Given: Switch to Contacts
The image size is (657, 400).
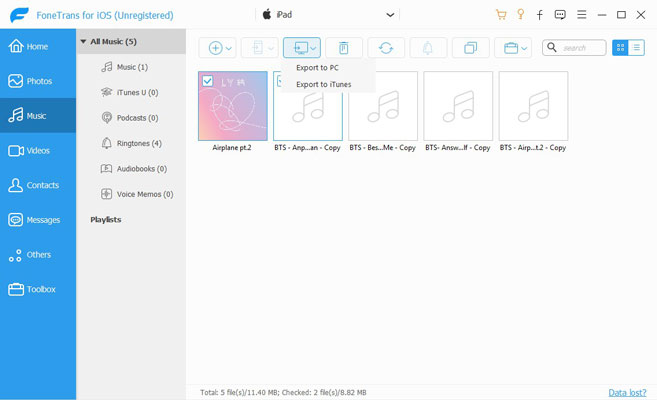Looking at the screenshot, I should point(38,185).
